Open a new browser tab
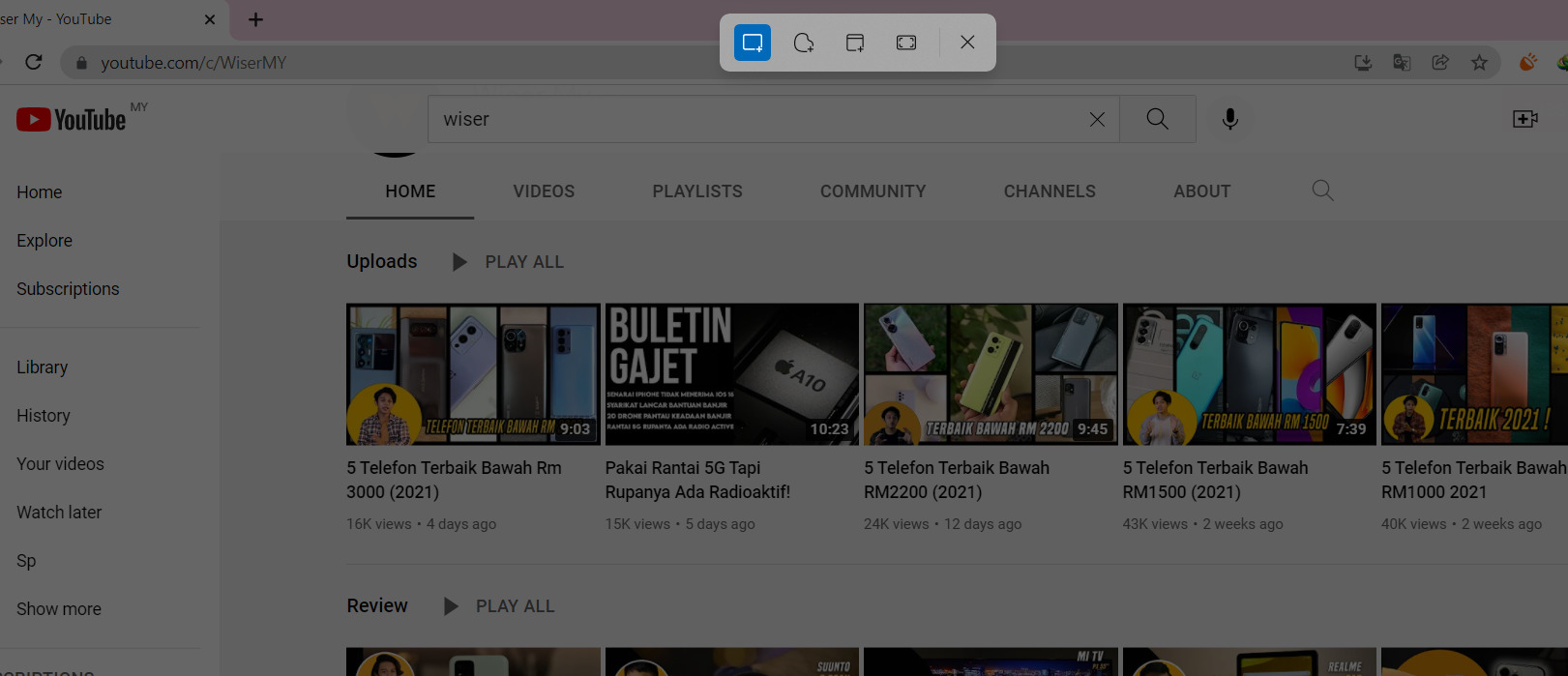 coord(255,19)
